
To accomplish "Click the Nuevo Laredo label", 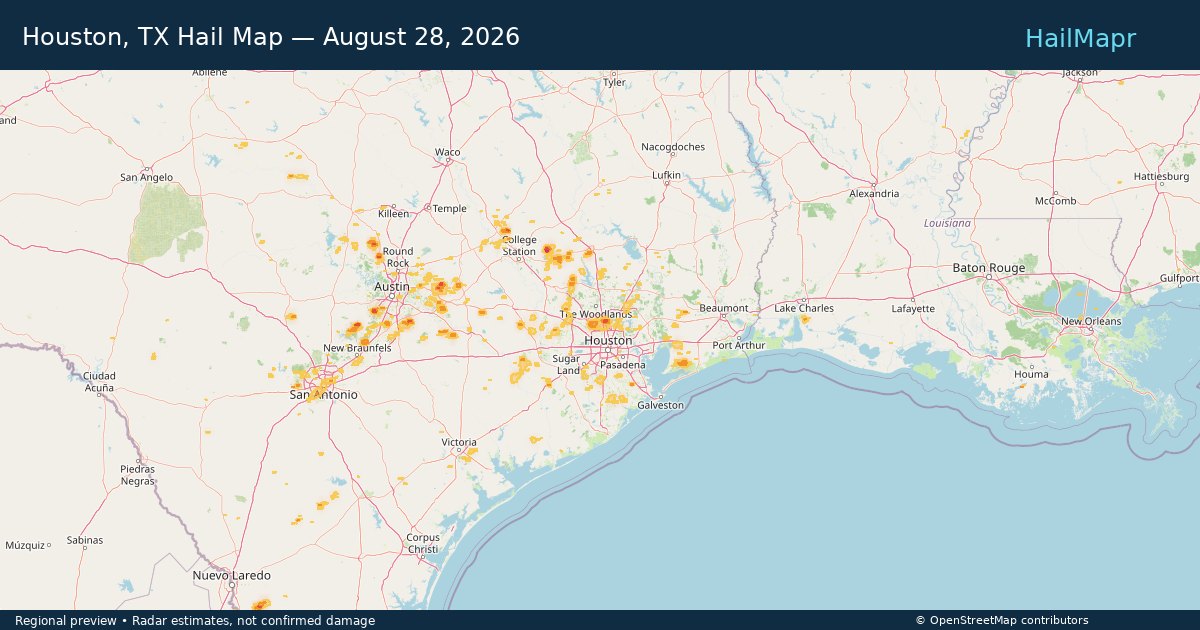I will [x=231, y=575].
